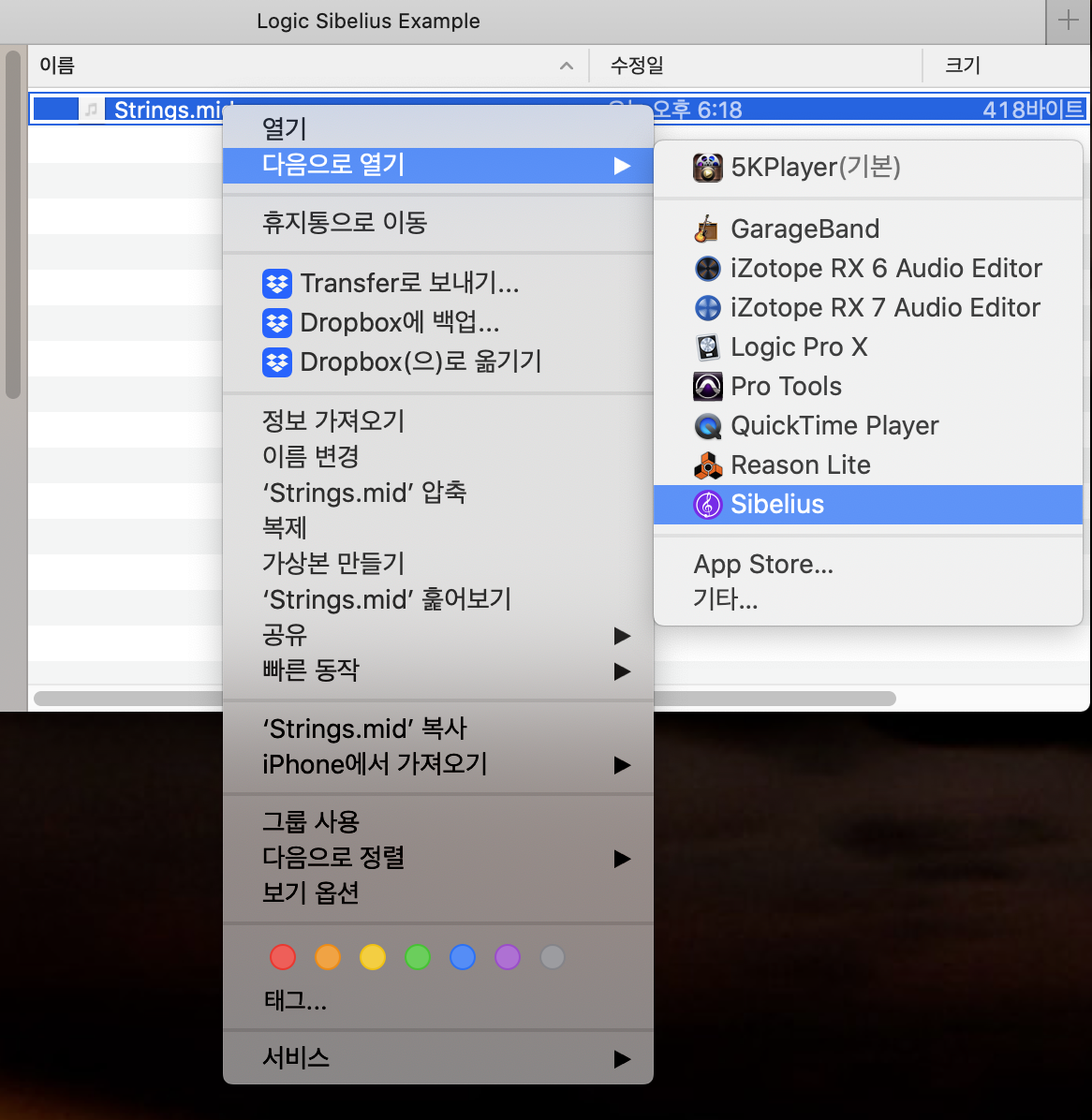The width and height of the screenshot is (1092, 1120).
Task: Apply the gray tag color
Action: click(x=553, y=957)
